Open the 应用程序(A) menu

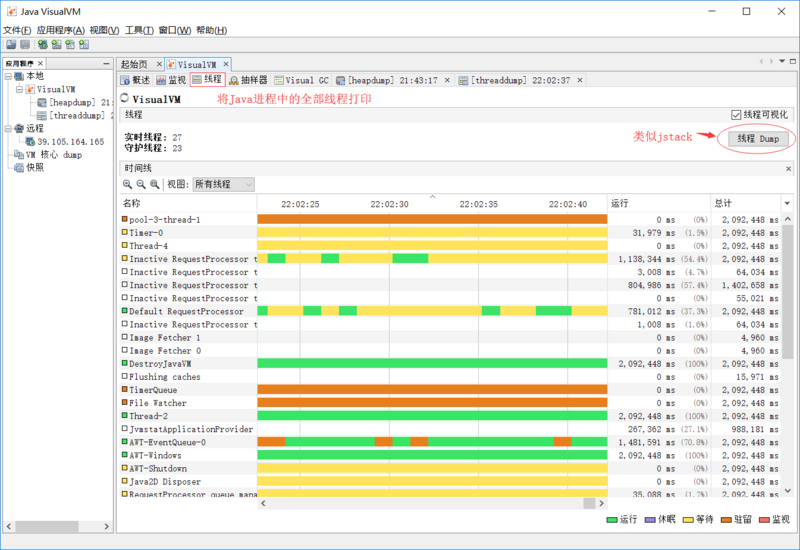click(x=60, y=30)
